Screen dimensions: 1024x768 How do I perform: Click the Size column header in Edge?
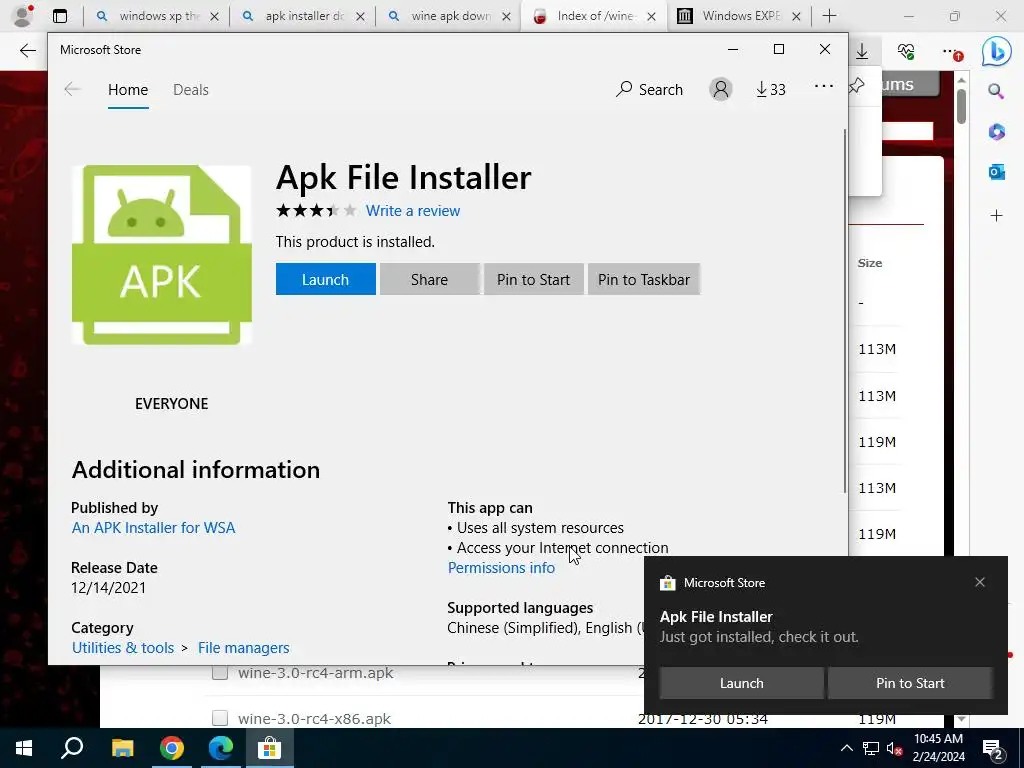pos(869,263)
